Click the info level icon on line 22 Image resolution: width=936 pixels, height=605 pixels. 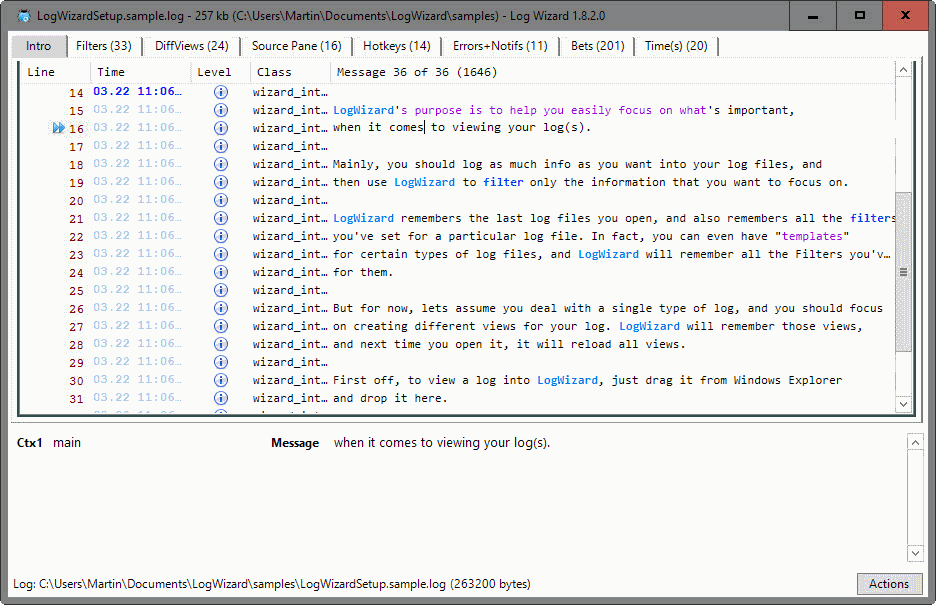(221, 236)
